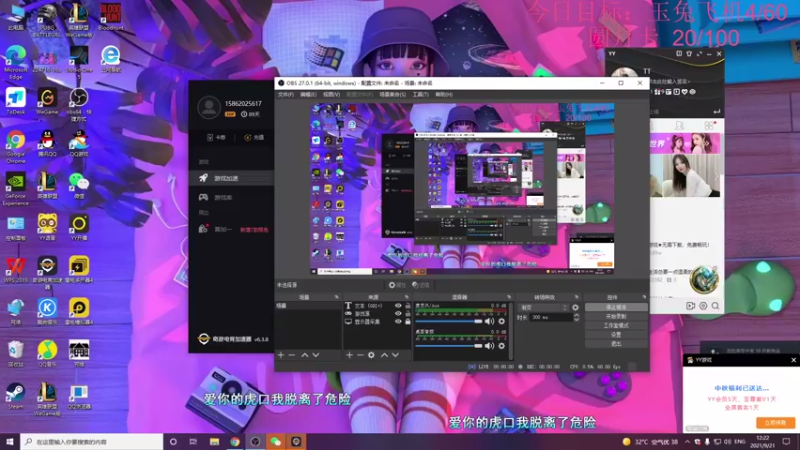The height and width of the screenshot is (450, 800).
Task: Adjust the desktop audio volume slider in the mixer
Action: click(x=448, y=345)
